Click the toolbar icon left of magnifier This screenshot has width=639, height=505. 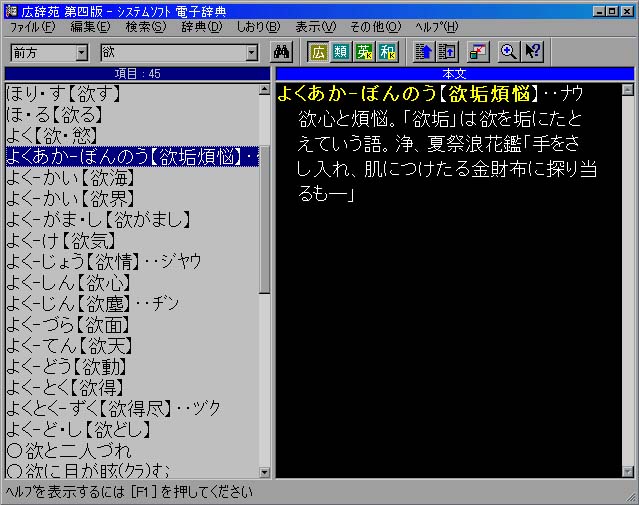coord(478,52)
